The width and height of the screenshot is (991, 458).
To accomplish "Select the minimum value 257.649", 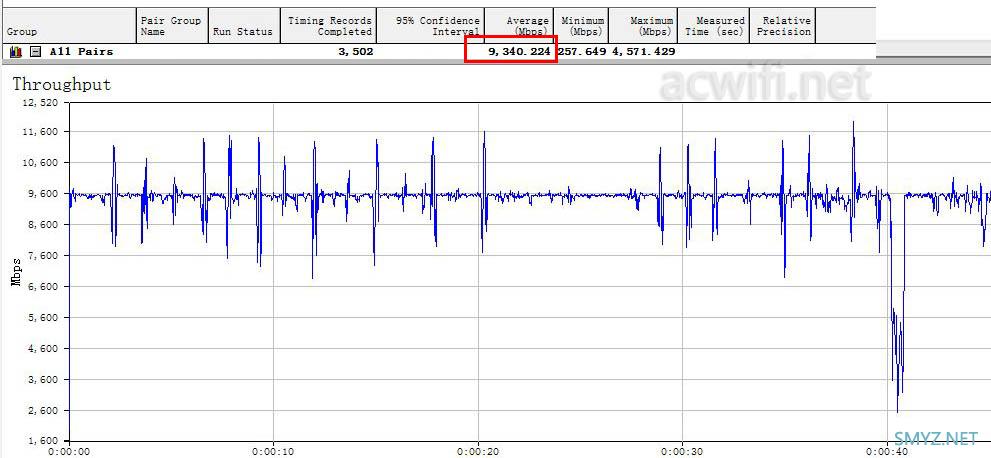I will 582,52.
